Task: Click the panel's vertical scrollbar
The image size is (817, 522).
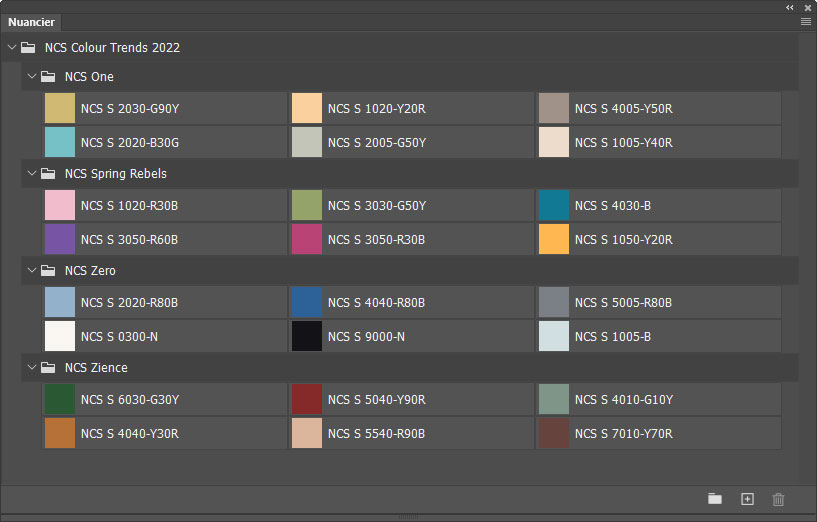Action: [807, 259]
